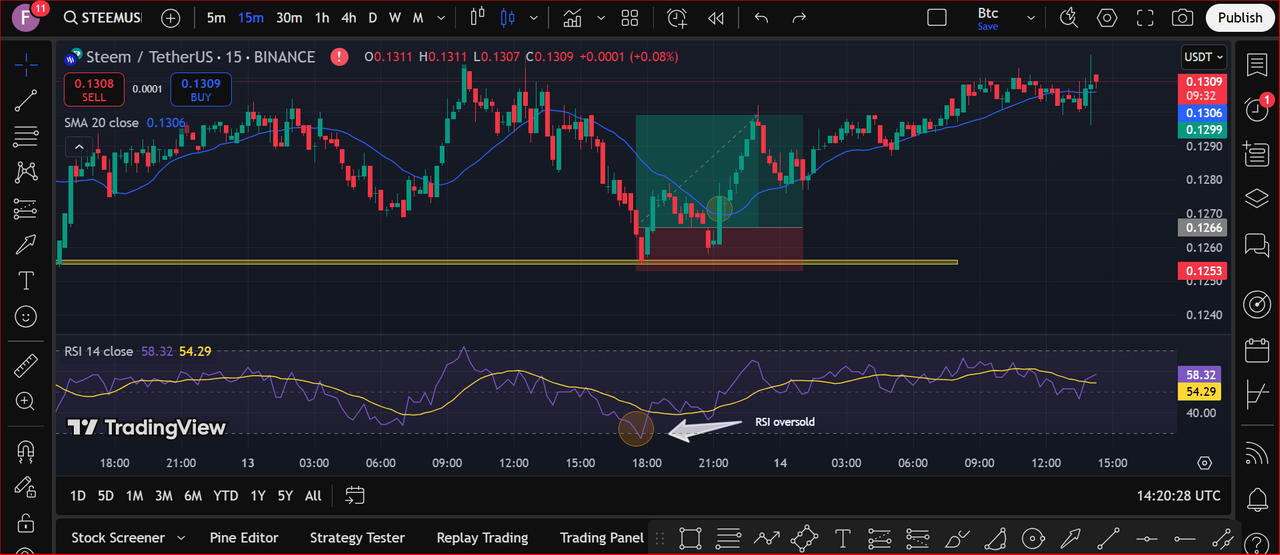Switch to the 4h timeframe

[x=349, y=18]
